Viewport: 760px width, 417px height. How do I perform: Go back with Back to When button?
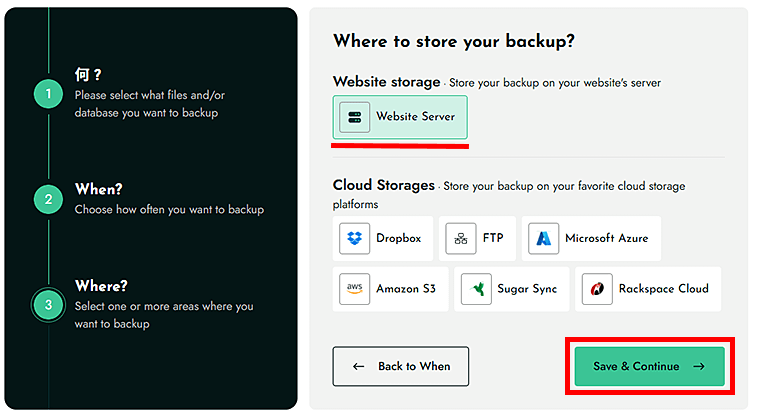coord(400,367)
